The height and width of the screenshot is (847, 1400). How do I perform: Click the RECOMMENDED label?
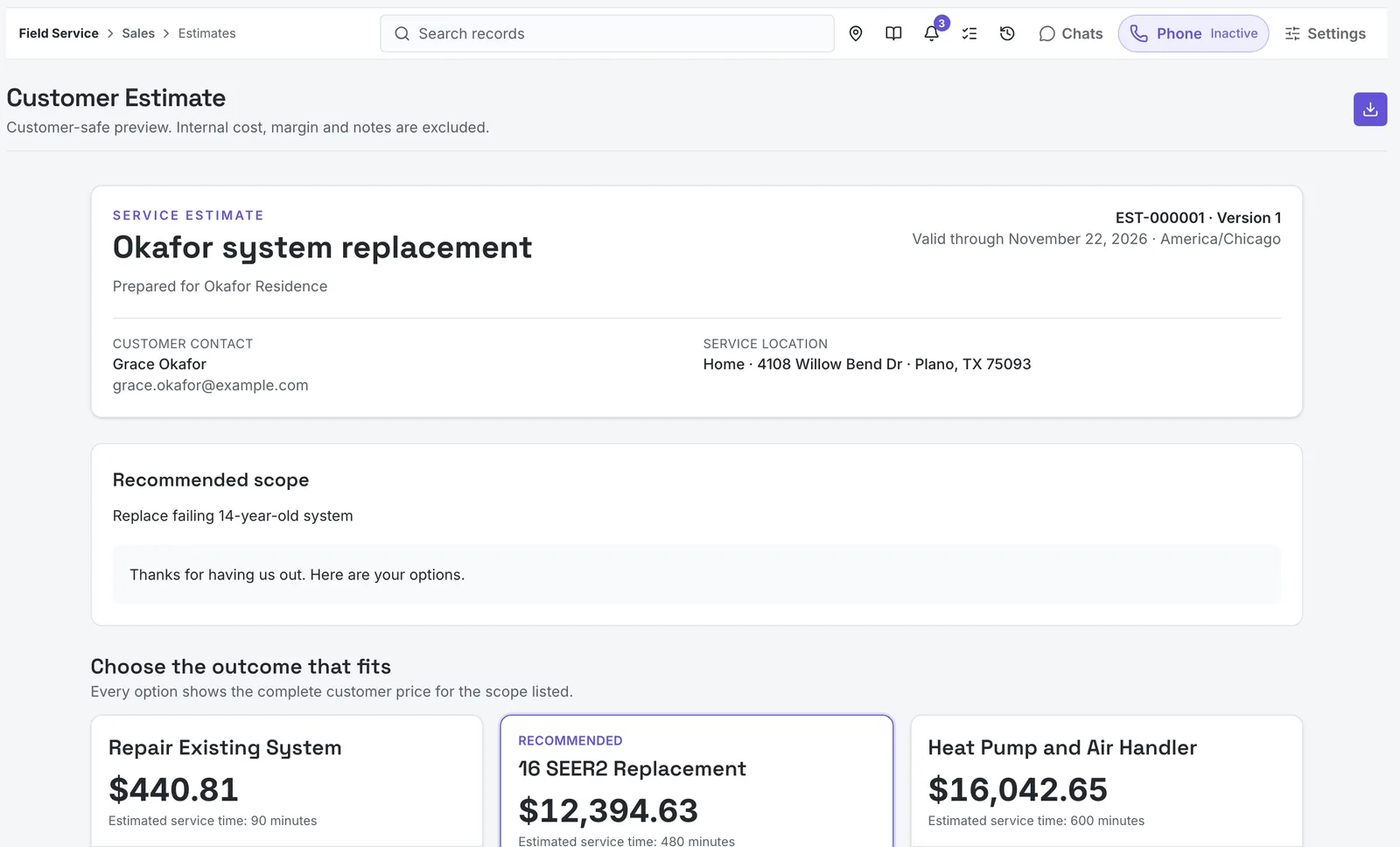(x=570, y=740)
